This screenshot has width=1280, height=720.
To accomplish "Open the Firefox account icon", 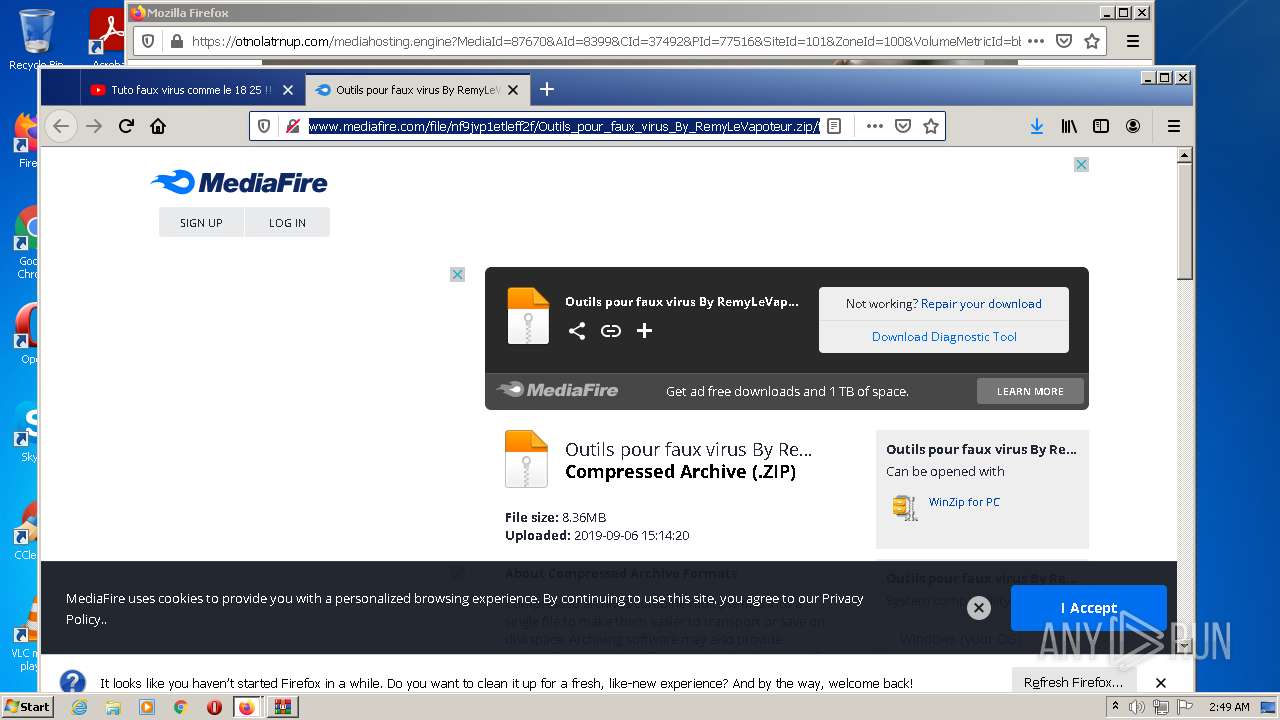I will click(1133, 126).
